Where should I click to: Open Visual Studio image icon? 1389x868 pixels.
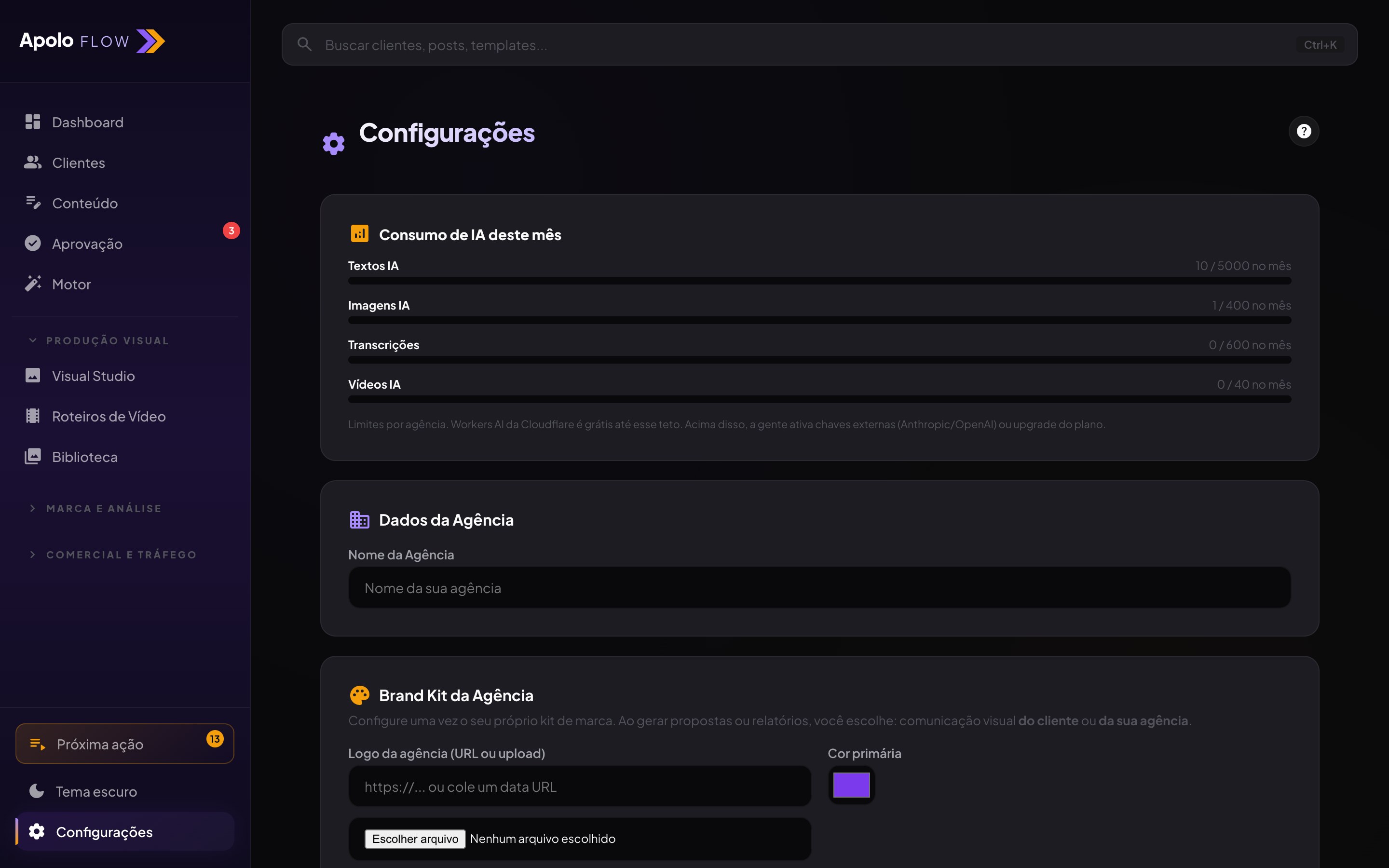click(33, 376)
